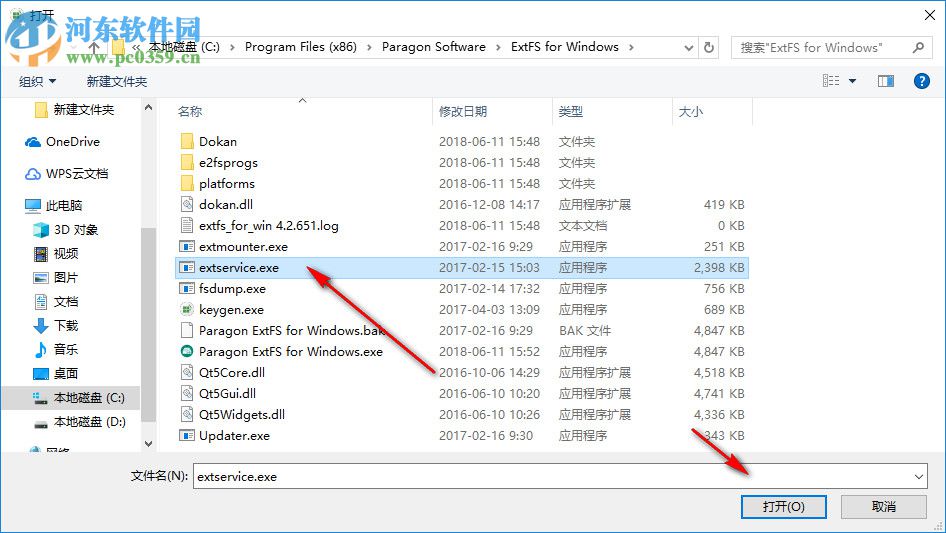946x533 pixels.
Task: Click the platforms folder icon
Action: tap(187, 184)
